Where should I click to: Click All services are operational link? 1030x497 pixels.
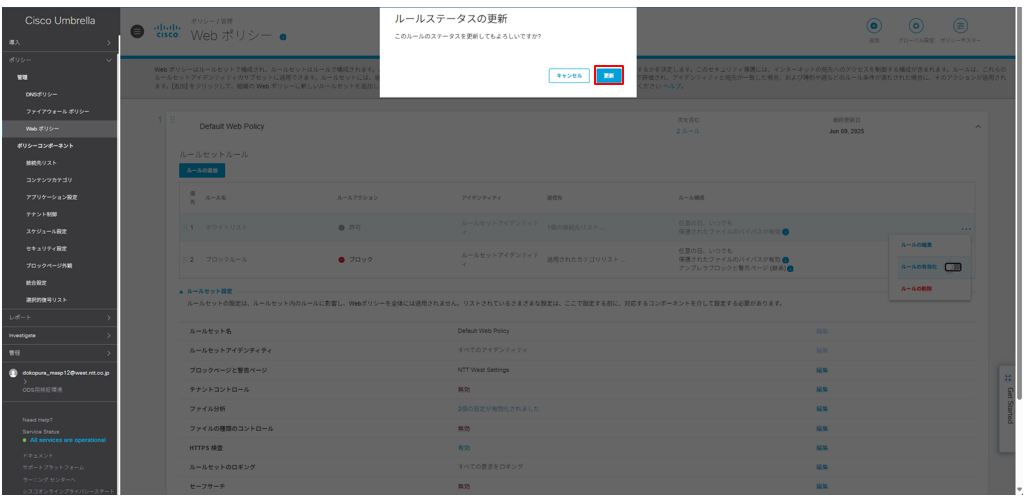click(68, 441)
